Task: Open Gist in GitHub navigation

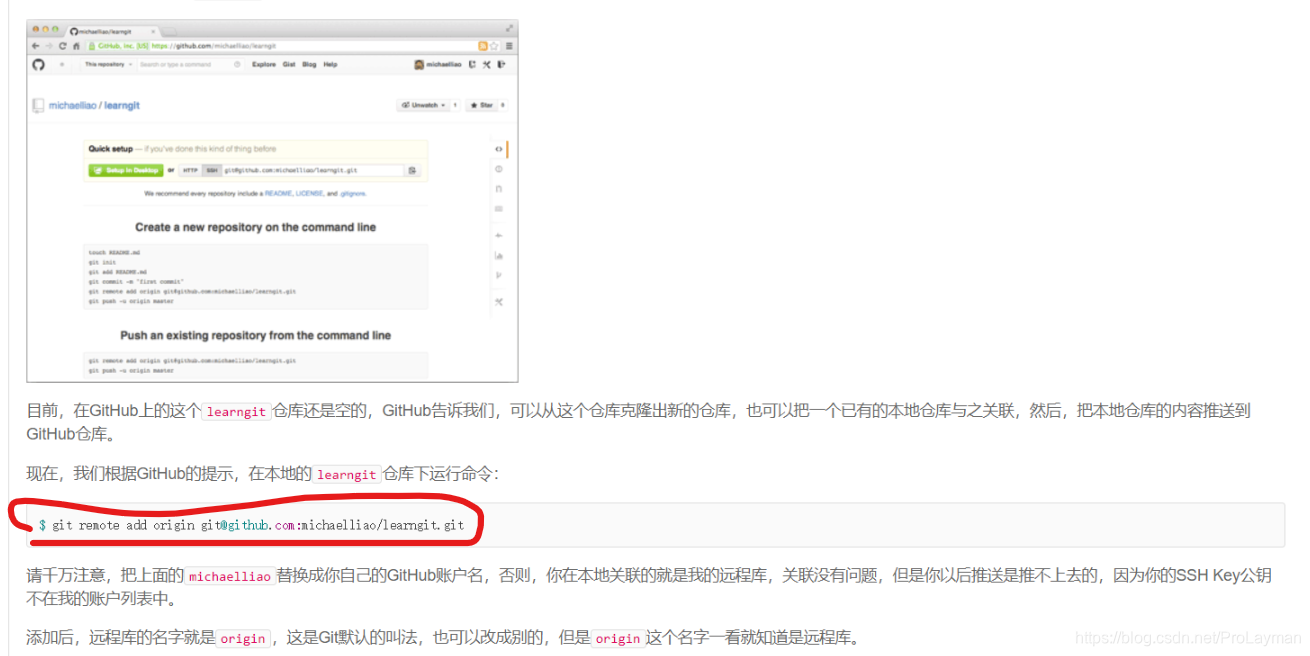Action: 289,64
